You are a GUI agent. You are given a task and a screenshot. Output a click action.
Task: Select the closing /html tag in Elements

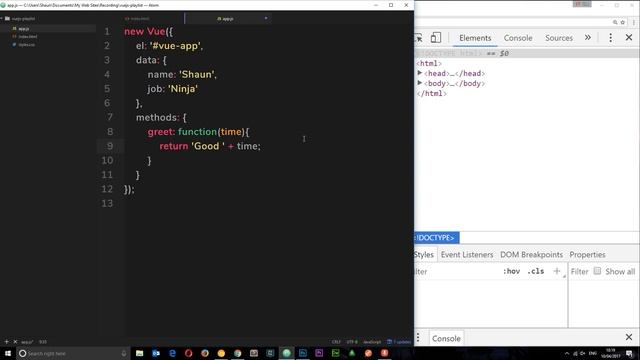(x=431, y=93)
